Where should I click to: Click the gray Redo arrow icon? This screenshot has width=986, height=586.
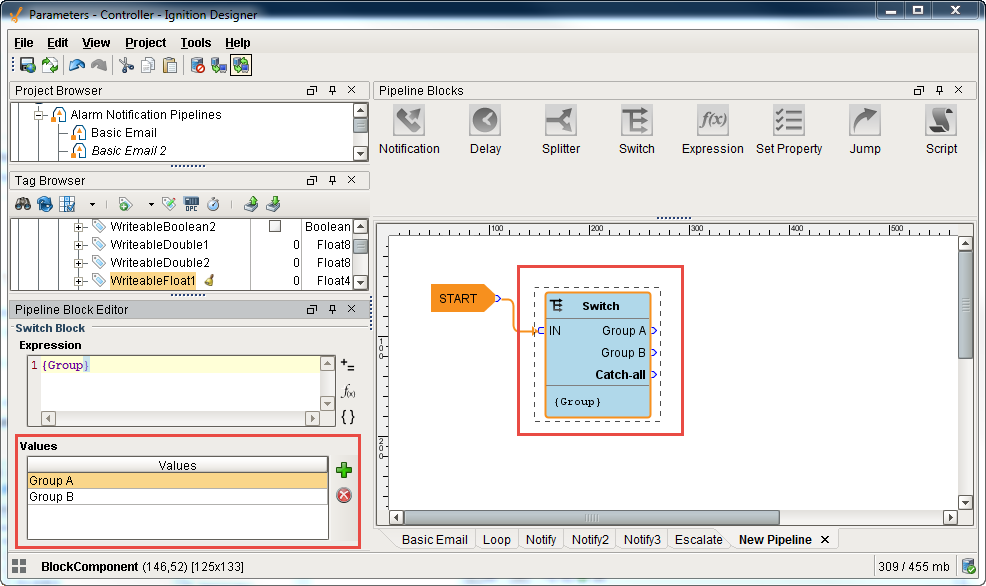point(99,65)
